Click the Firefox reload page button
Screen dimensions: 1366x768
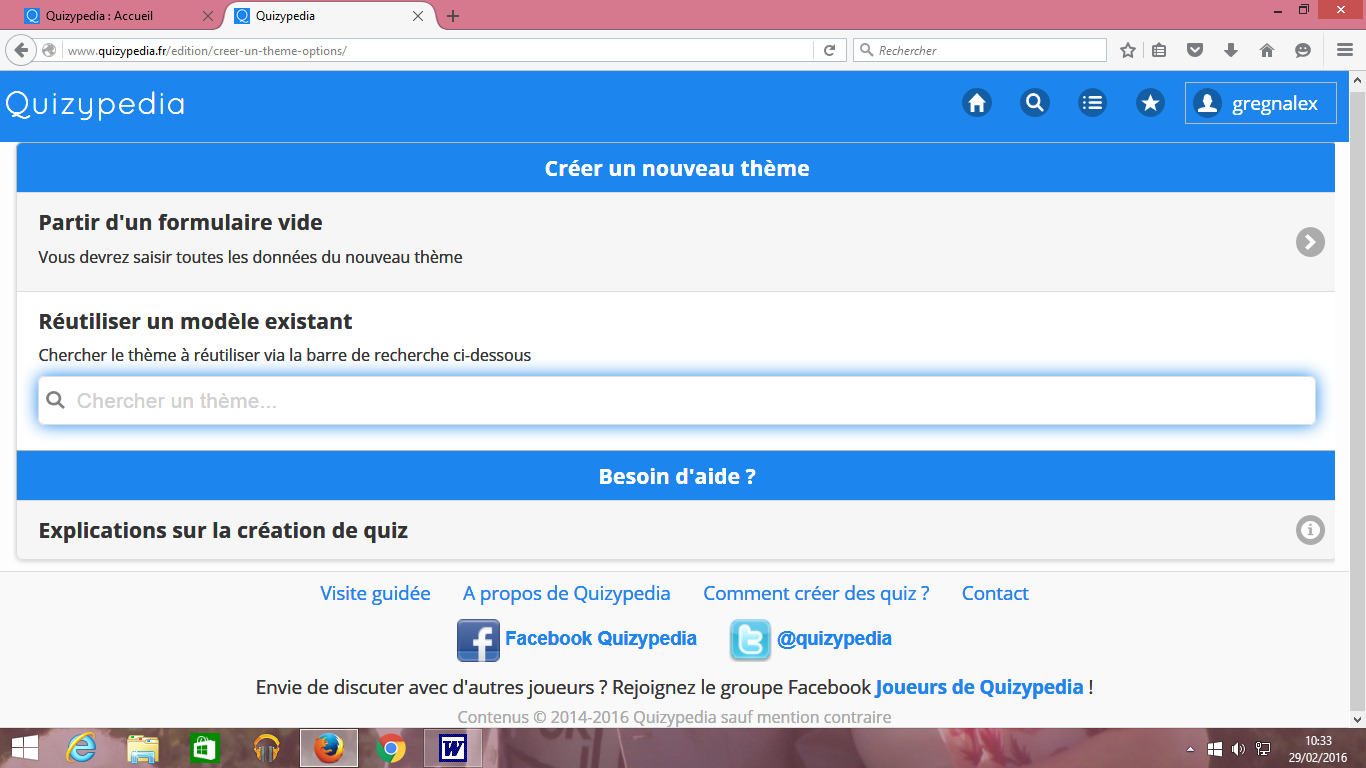click(829, 50)
